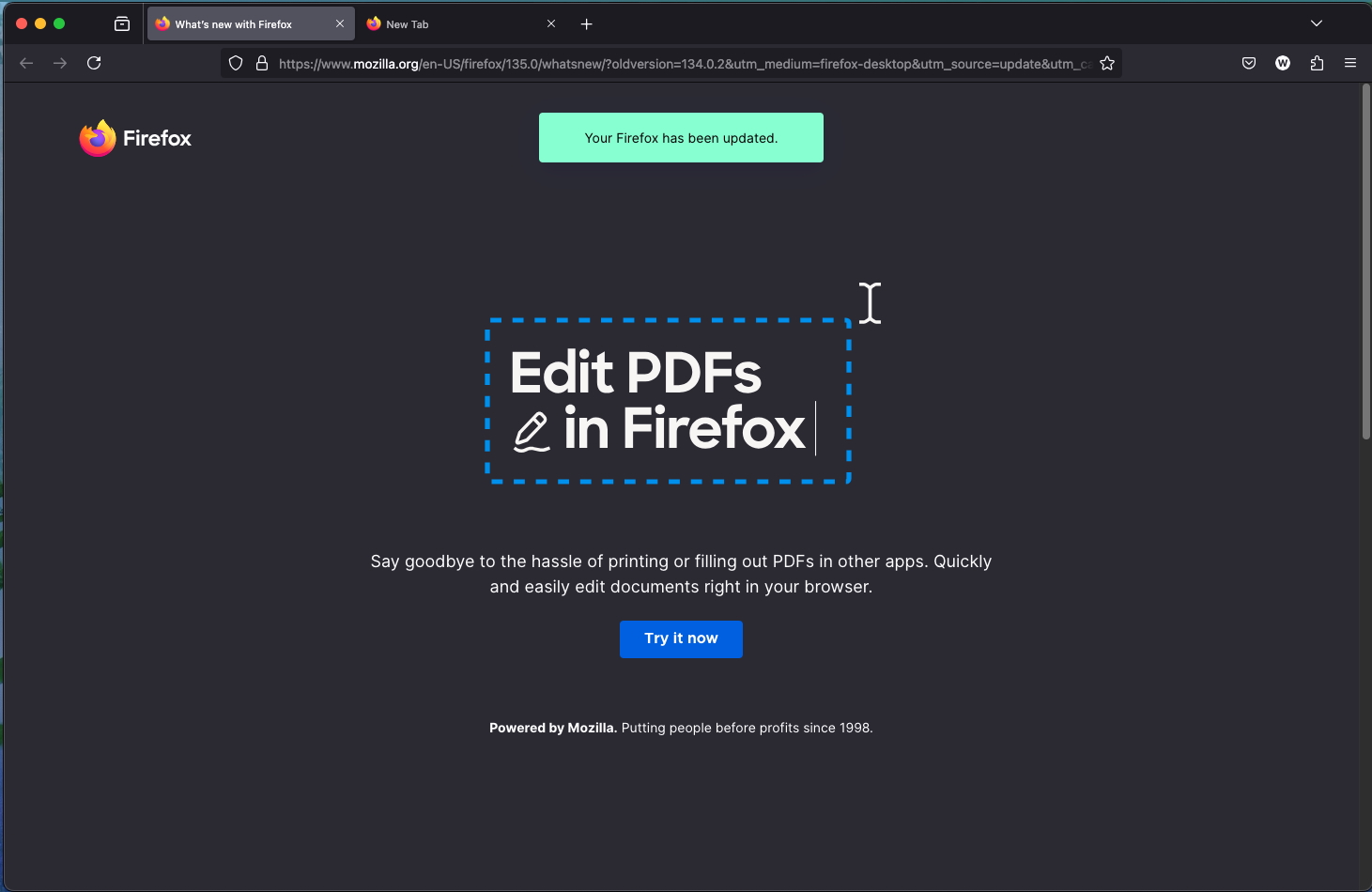The image size is (1372, 892).
Task: Click the Say goodbye to the hassle paragraph
Action: [x=681, y=574]
